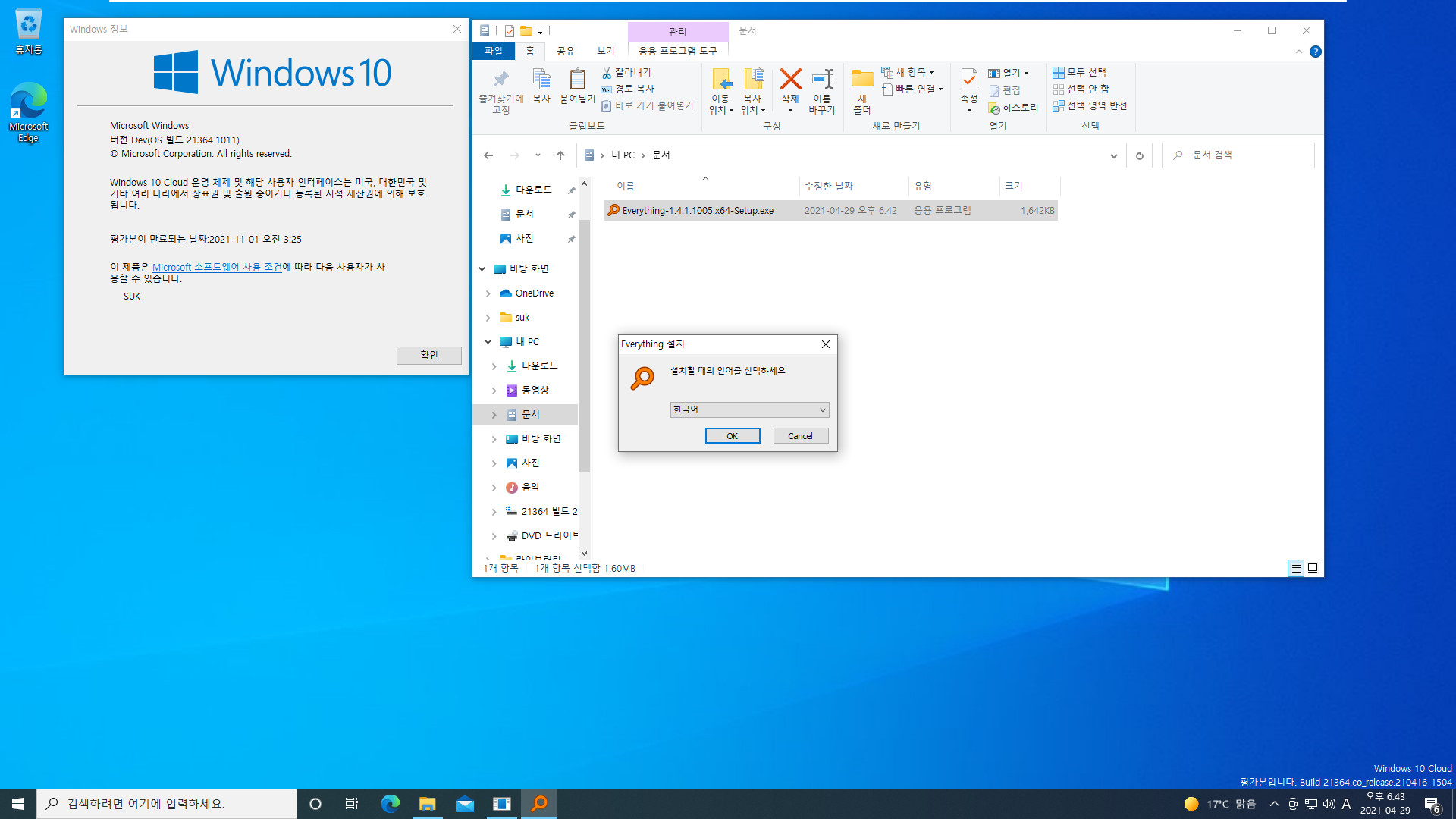This screenshot has height=819, width=1456.
Task: Click Copy path (경로 복사) command
Action: click(x=628, y=89)
